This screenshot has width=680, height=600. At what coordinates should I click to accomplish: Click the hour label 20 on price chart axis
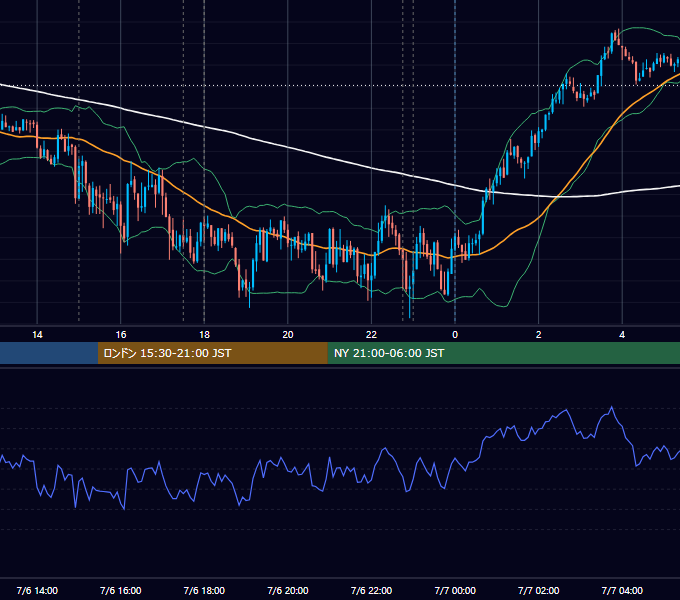[288, 335]
